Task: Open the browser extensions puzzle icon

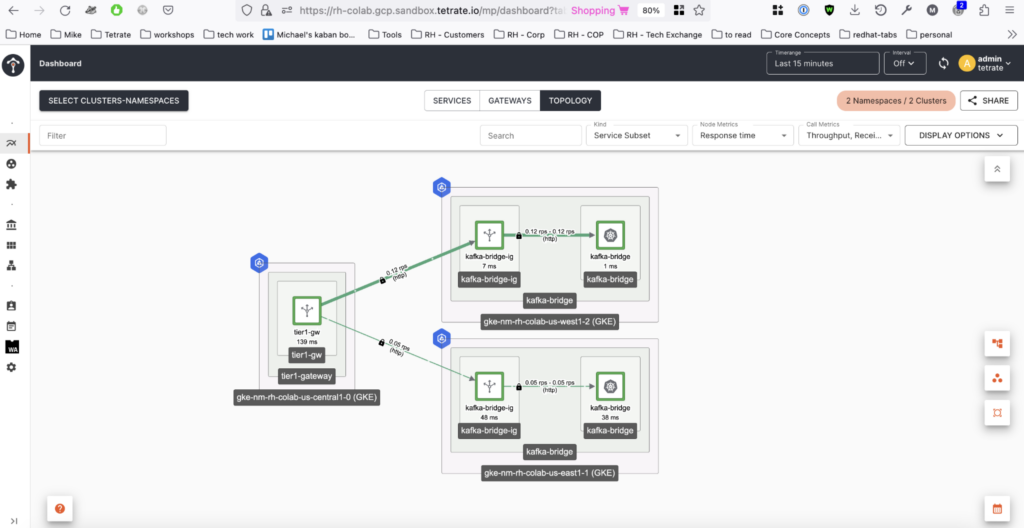Action: [984, 10]
